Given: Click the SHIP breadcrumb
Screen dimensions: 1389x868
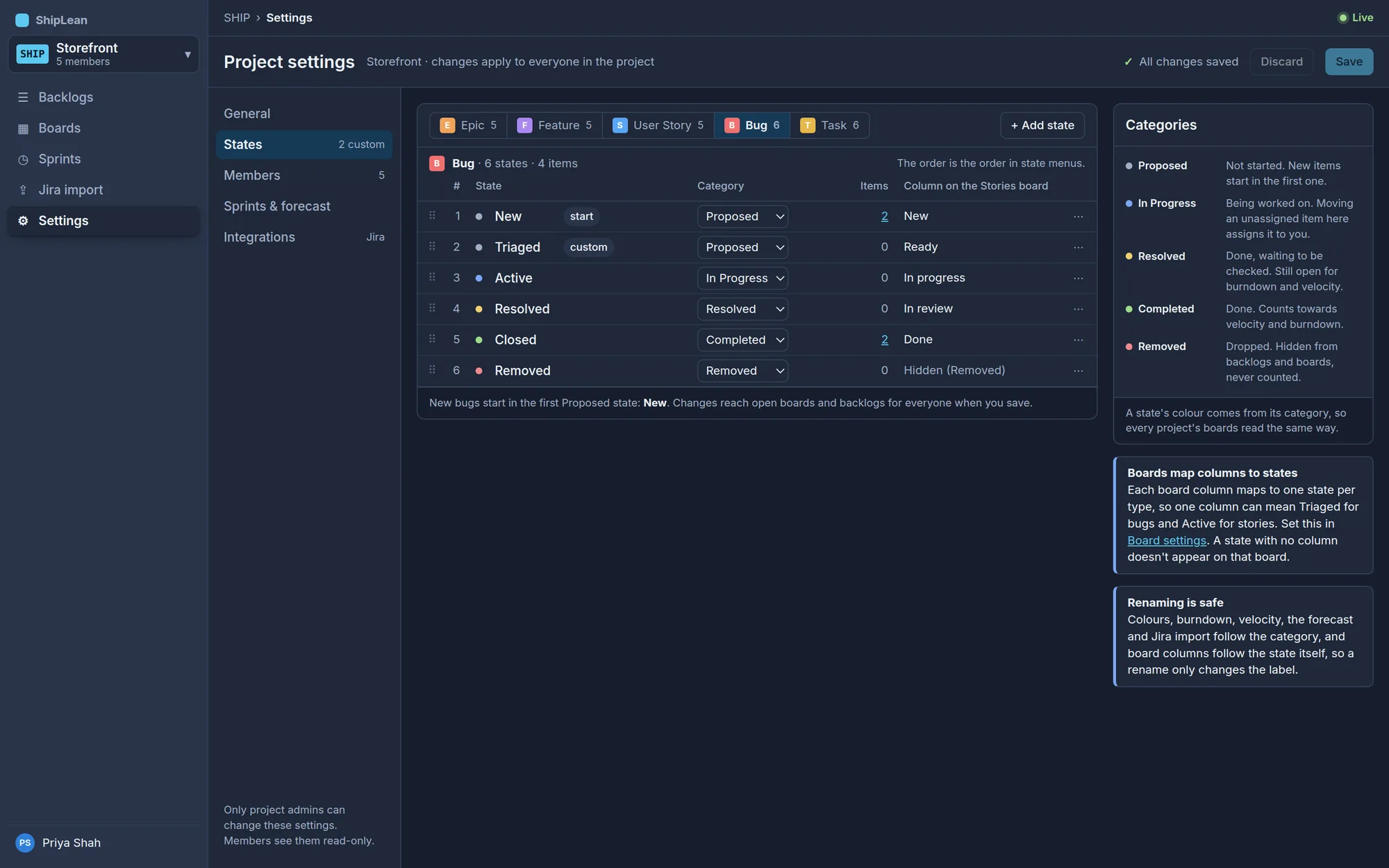Looking at the screenshot, I should (x=237, y=17).
